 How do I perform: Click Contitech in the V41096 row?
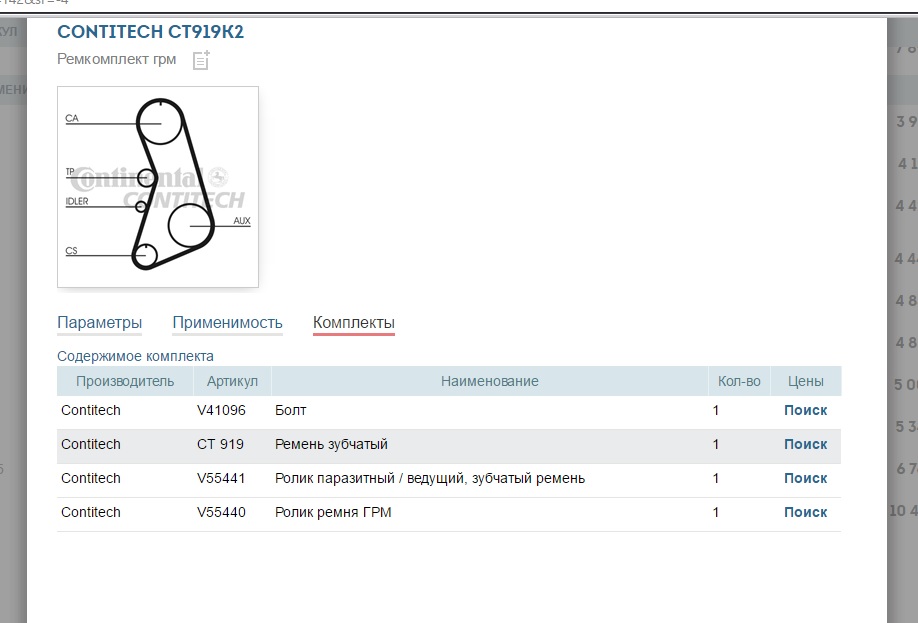(91, 410)
